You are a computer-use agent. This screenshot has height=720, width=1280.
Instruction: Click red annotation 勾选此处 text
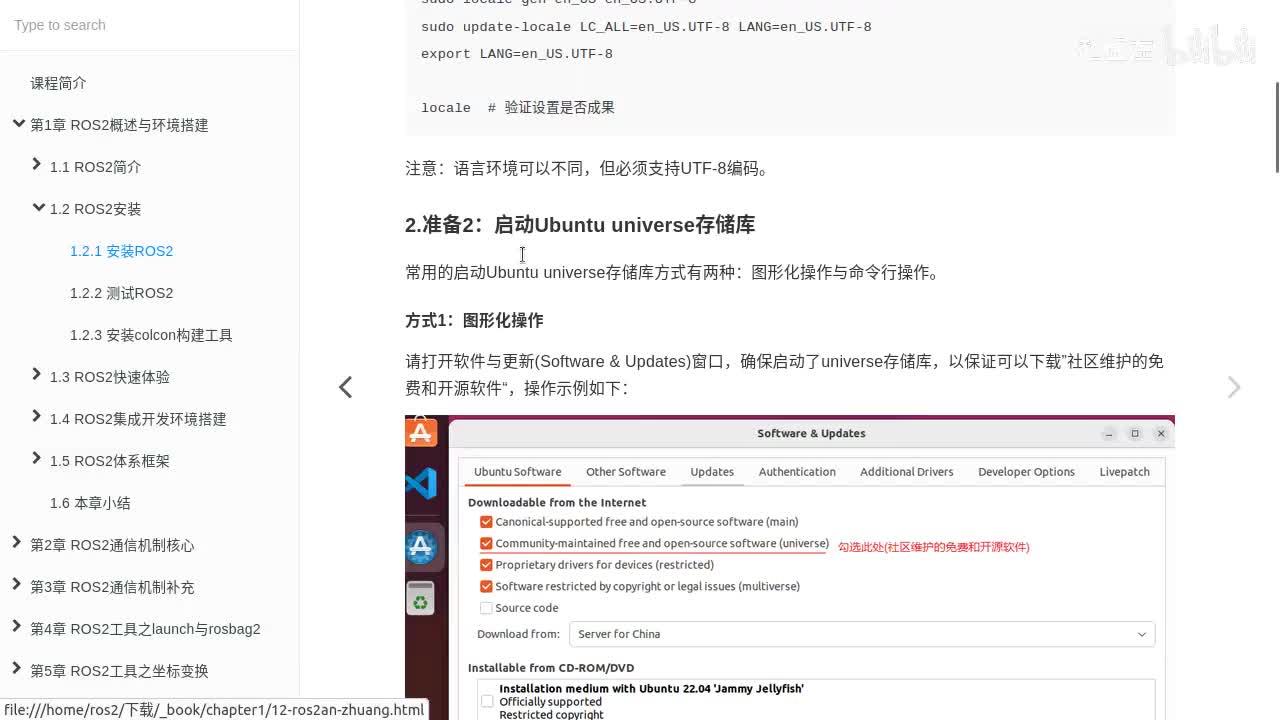point(933,547)
